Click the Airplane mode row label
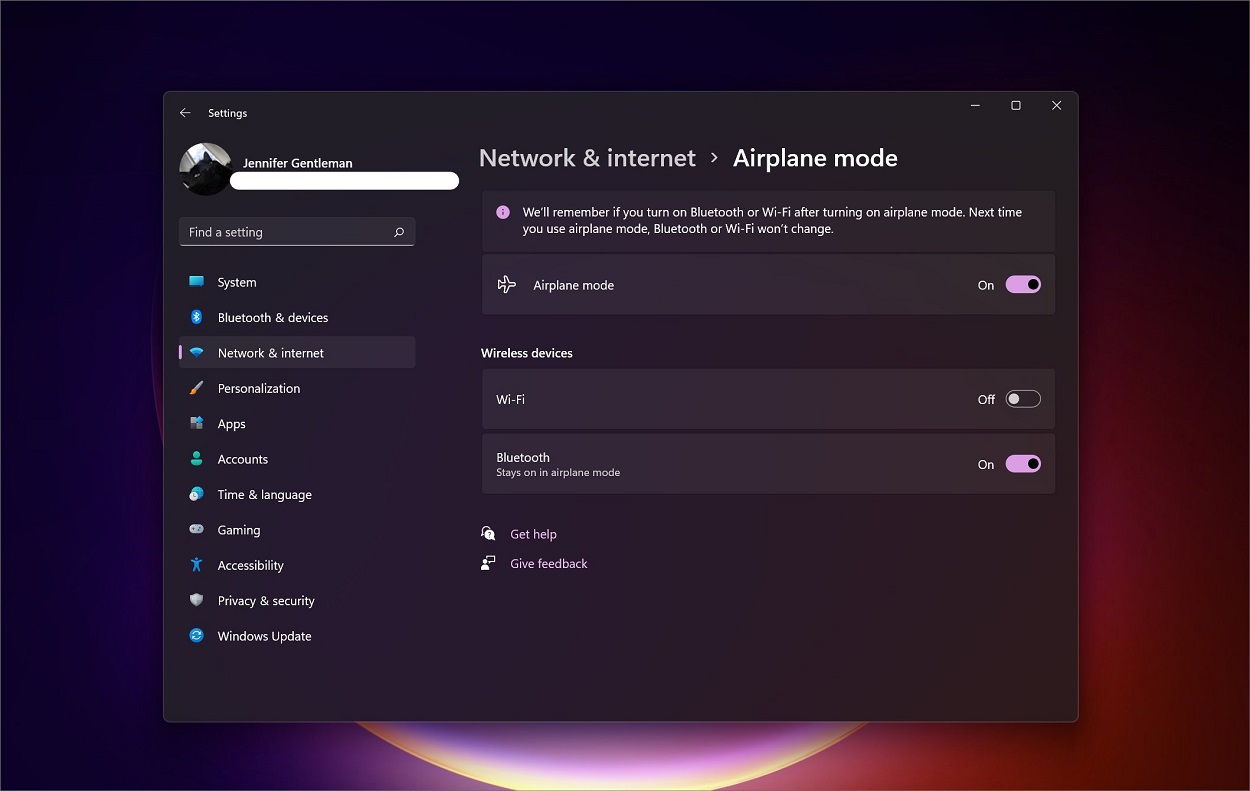1250x791 pixels. 573,285
